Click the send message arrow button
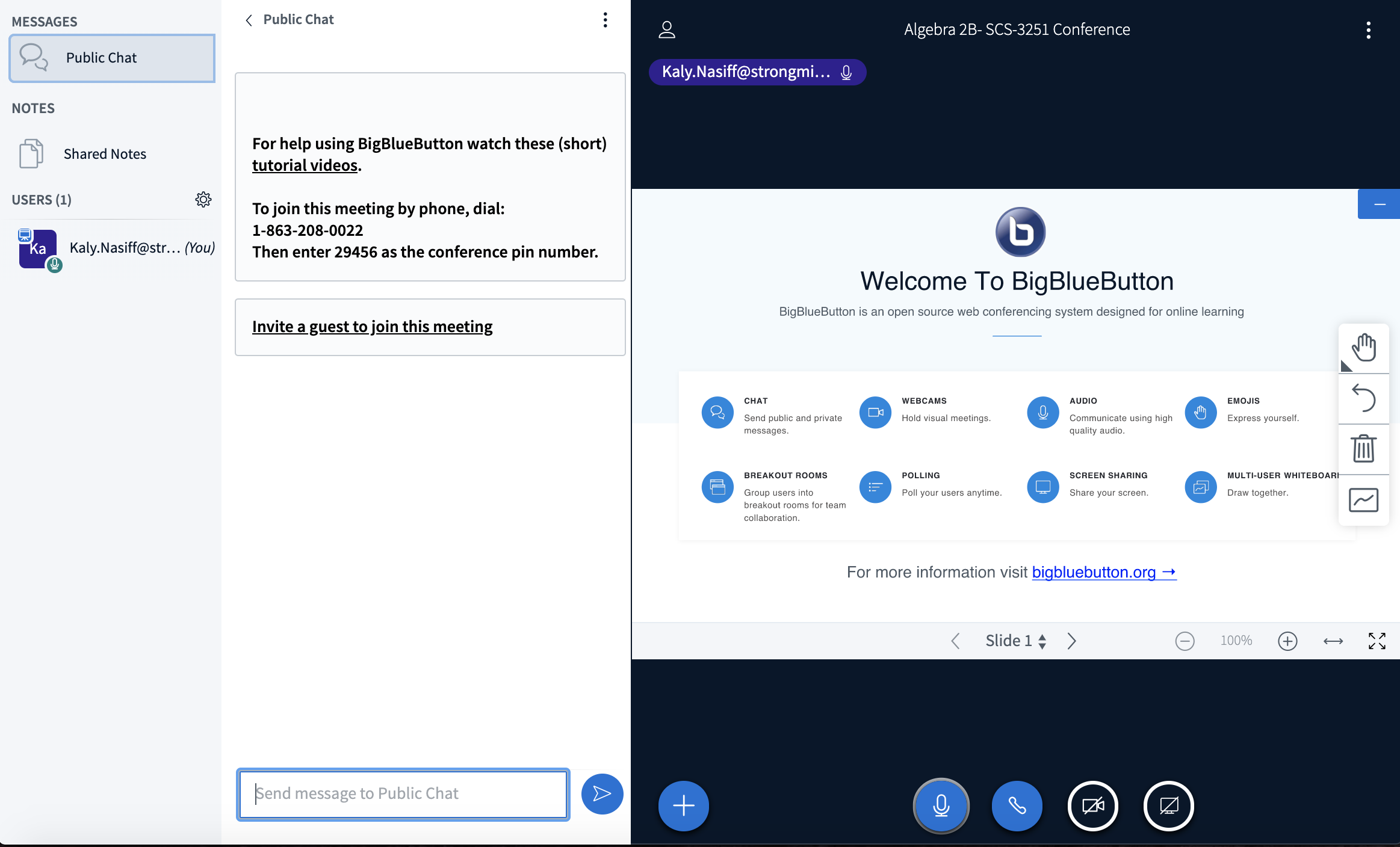Image resolution: width=1400 pixels, height=847 pixels. [602, 793]
